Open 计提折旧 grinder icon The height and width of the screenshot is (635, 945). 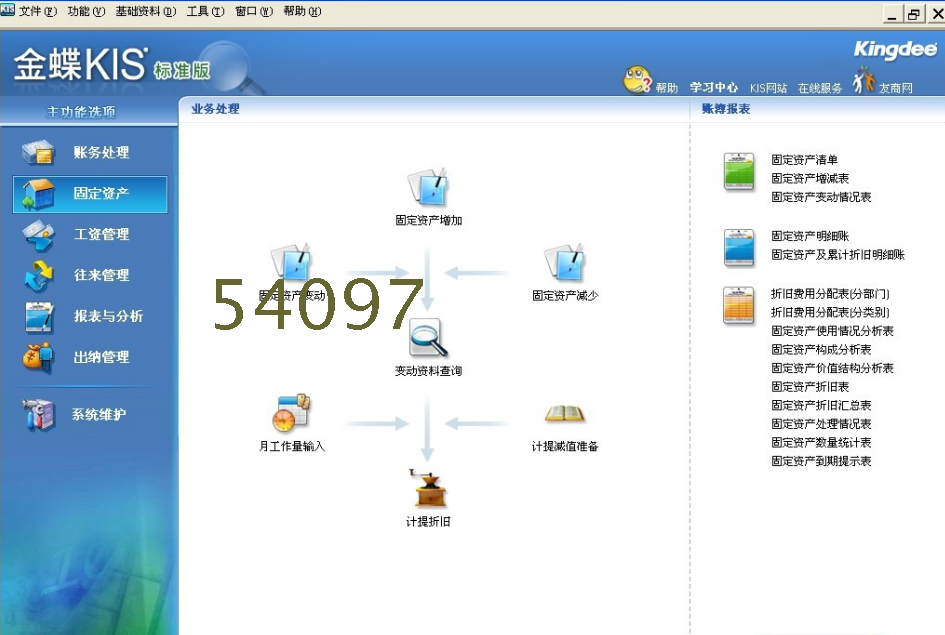tap(428, 488)
